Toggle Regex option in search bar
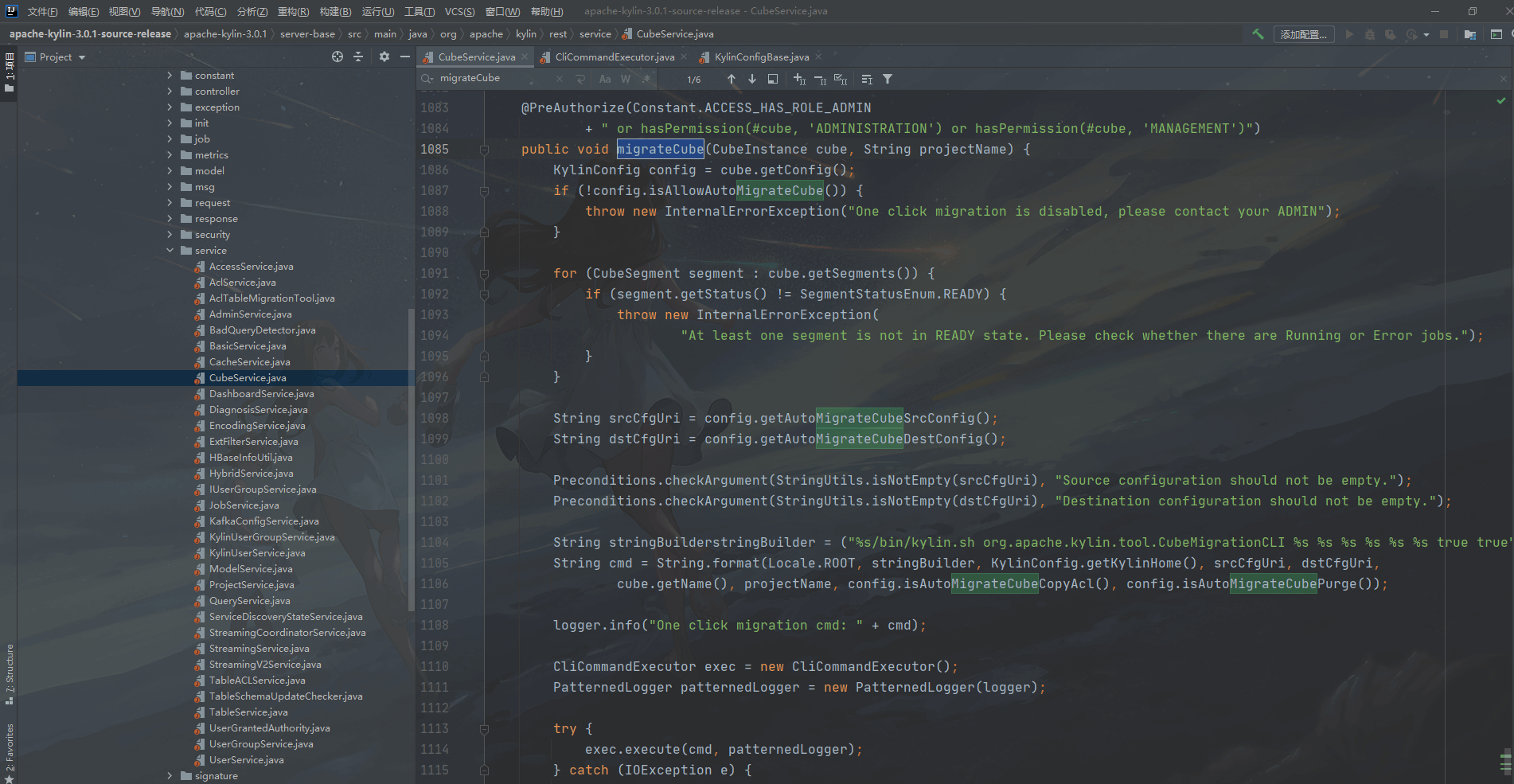The width and height of the screenshot is (1514, 784). coord(646,79)
